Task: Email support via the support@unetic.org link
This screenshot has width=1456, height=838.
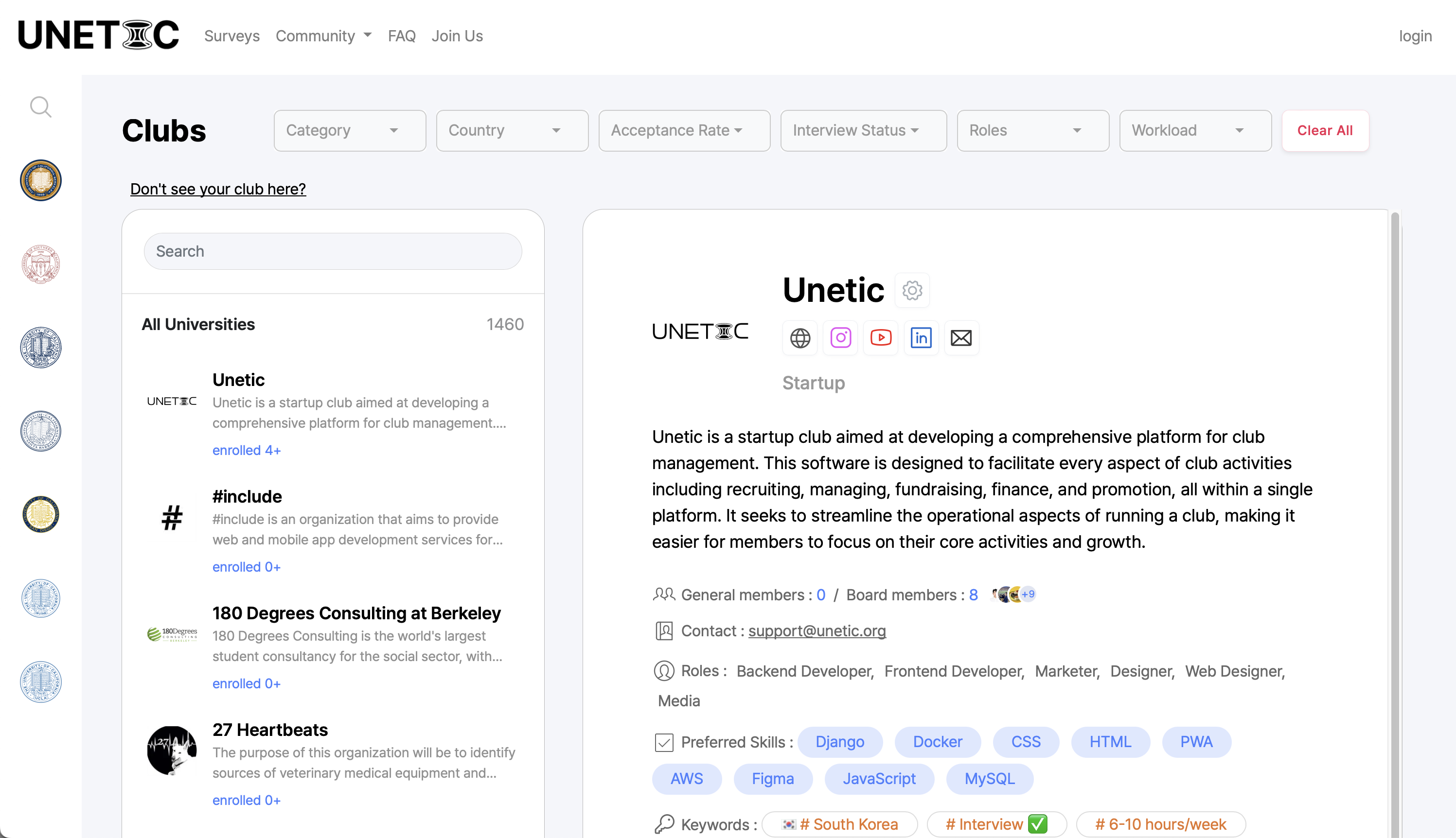Action: (817, 631)
